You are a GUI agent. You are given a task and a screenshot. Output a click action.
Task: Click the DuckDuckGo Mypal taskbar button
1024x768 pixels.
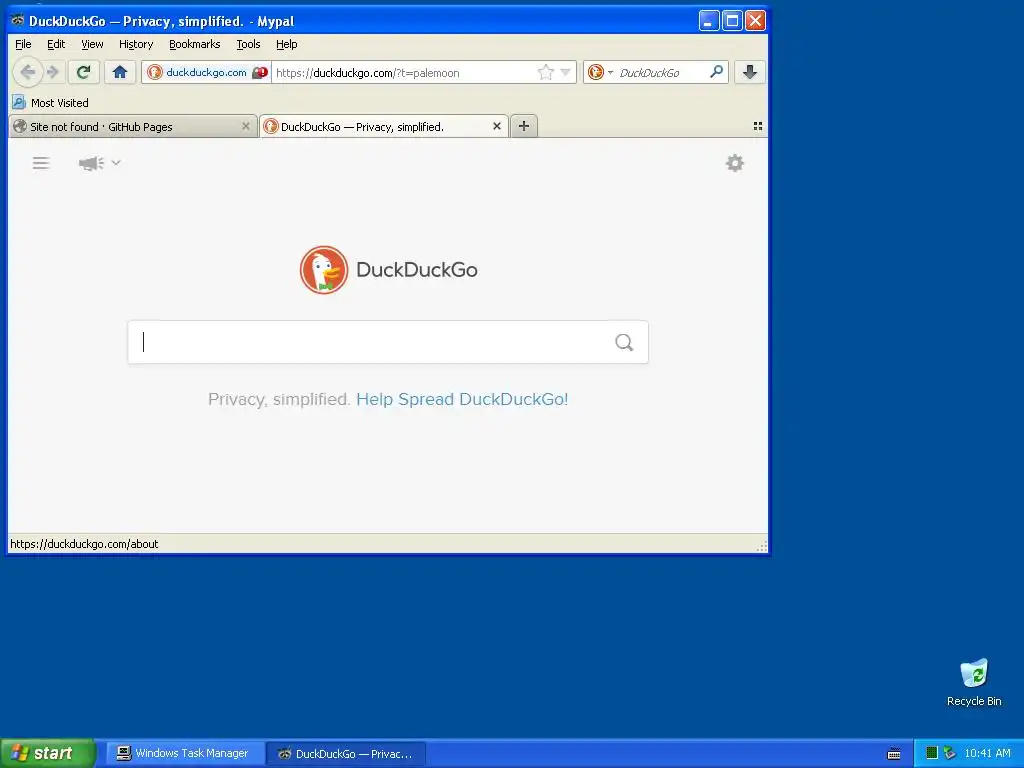pyautogui.click(x=346, y=753)
